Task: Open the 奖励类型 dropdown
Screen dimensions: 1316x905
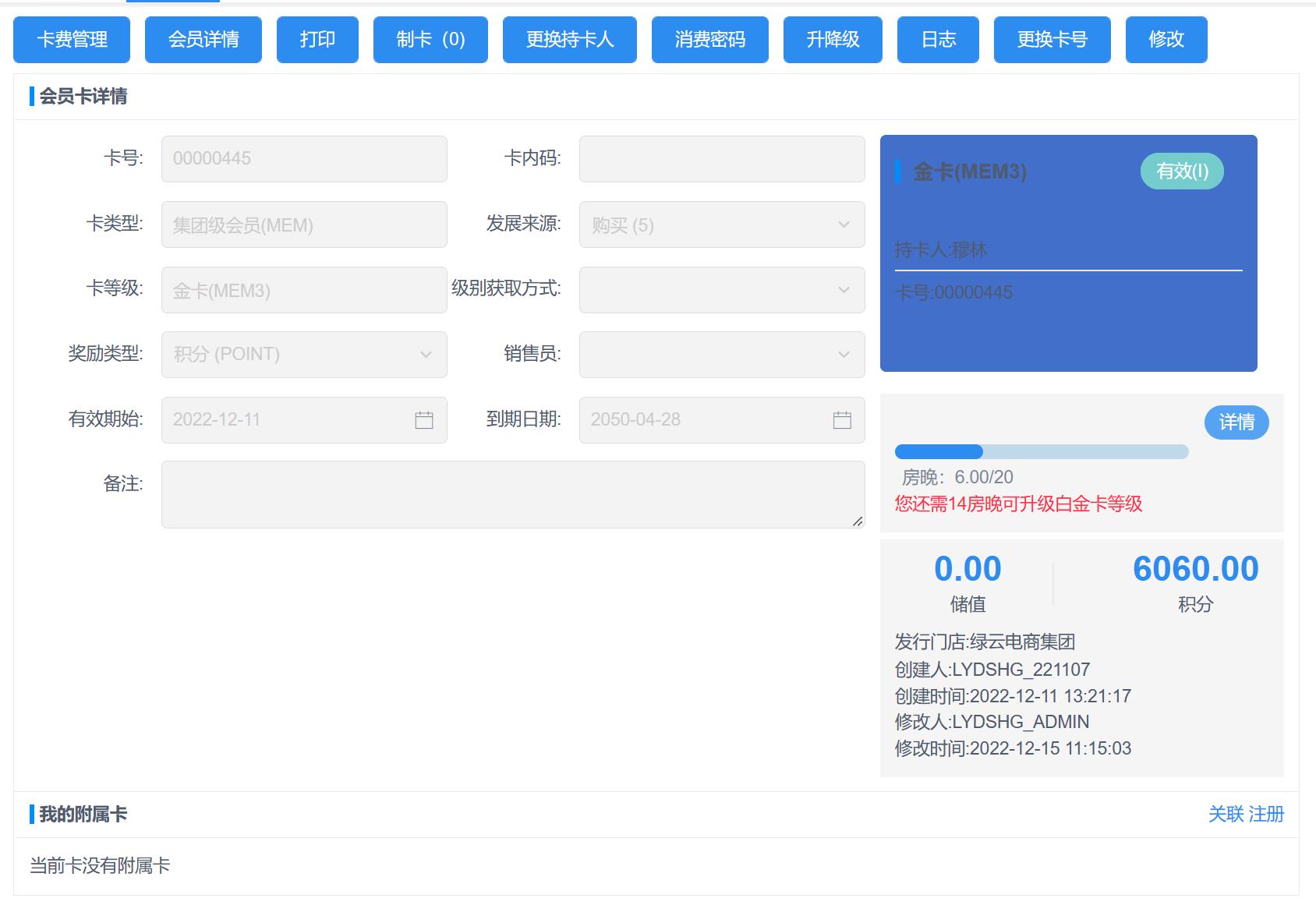Action: (x=304, y=355)
